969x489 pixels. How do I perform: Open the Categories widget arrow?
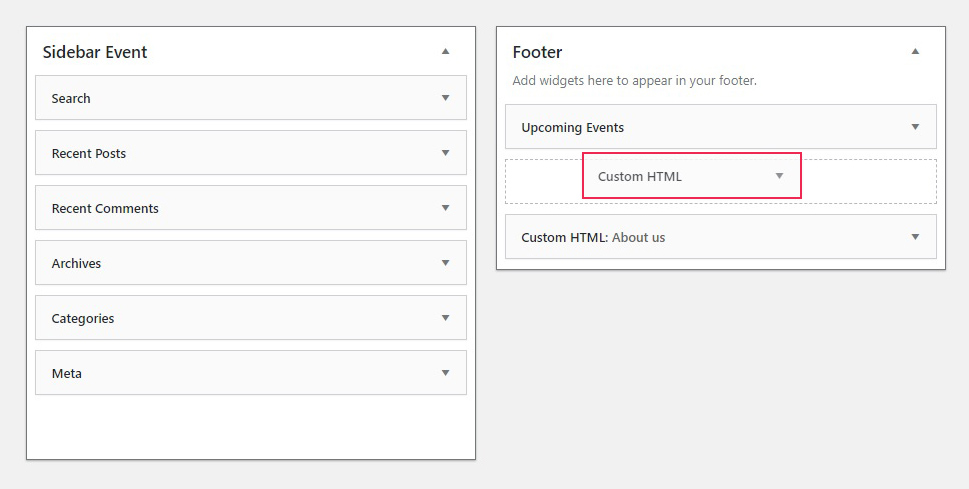coord(446,318)
